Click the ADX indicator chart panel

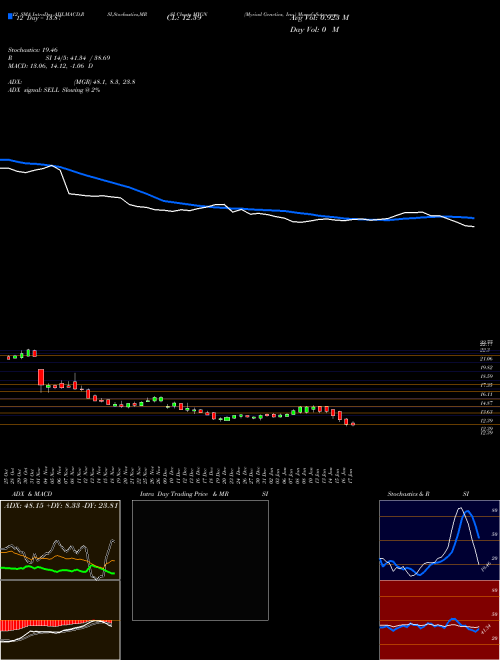coord(60,540)
